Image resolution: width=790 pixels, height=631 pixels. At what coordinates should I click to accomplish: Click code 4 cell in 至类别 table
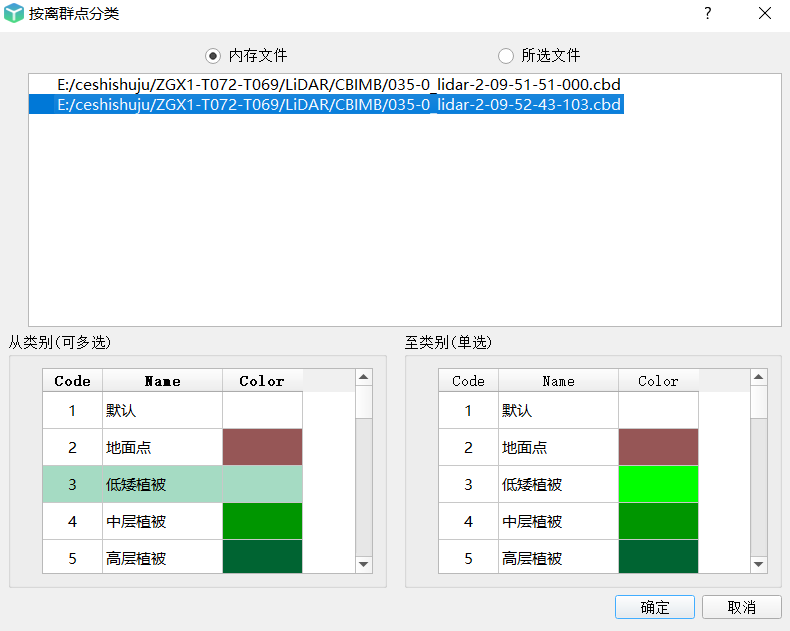tap(468, 521)
